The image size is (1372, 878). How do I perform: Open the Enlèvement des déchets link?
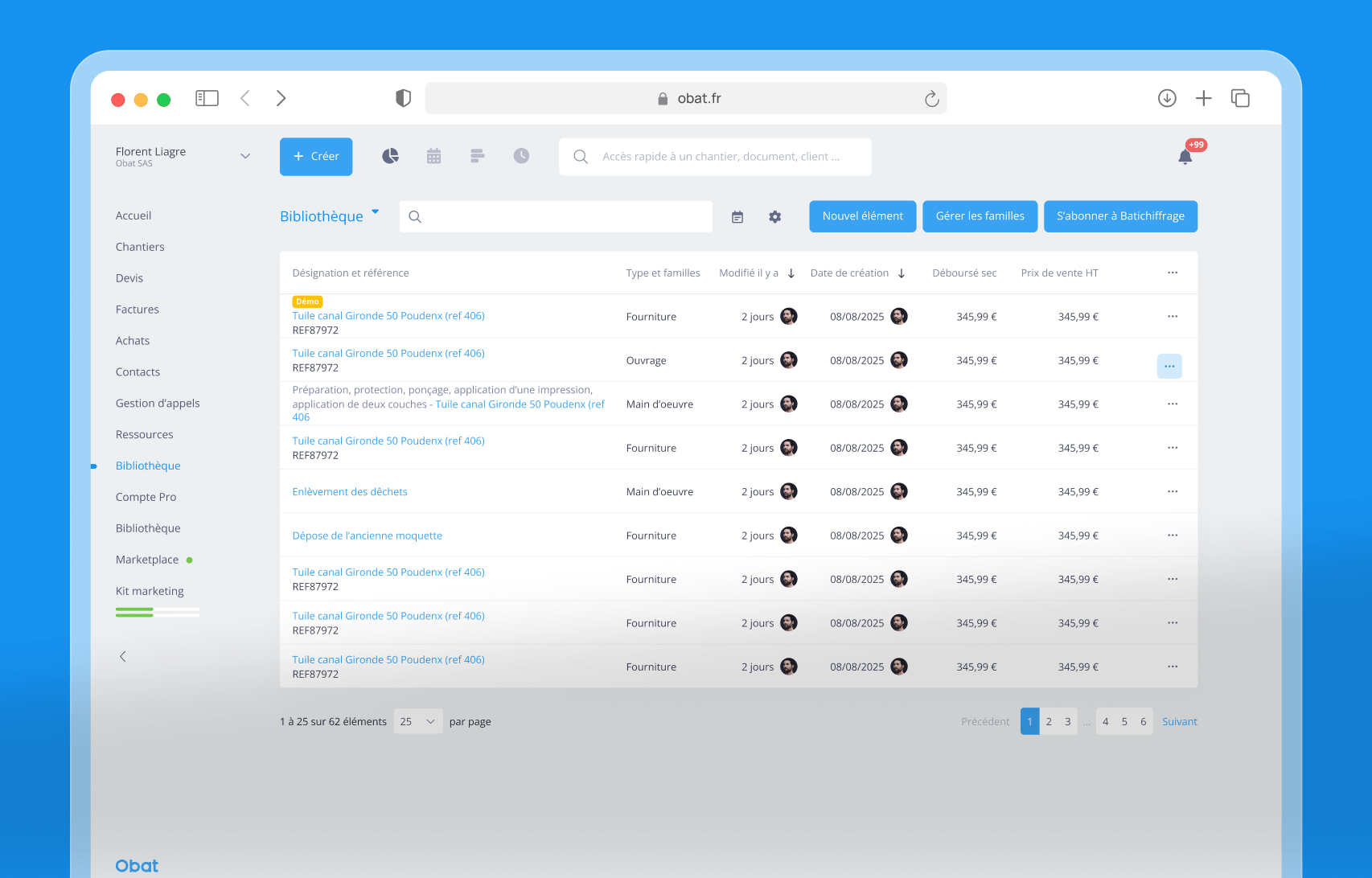[x=350, y=492]
